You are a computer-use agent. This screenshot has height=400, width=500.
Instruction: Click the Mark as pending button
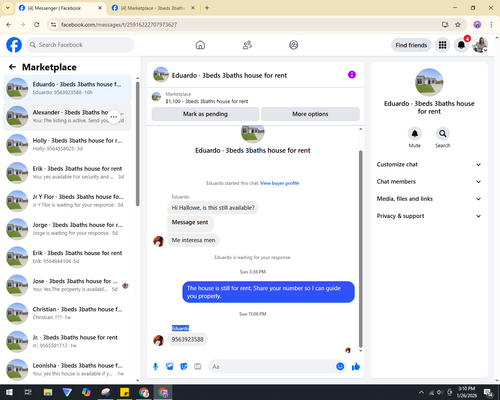pyautogui.click(x=205, y=114)
